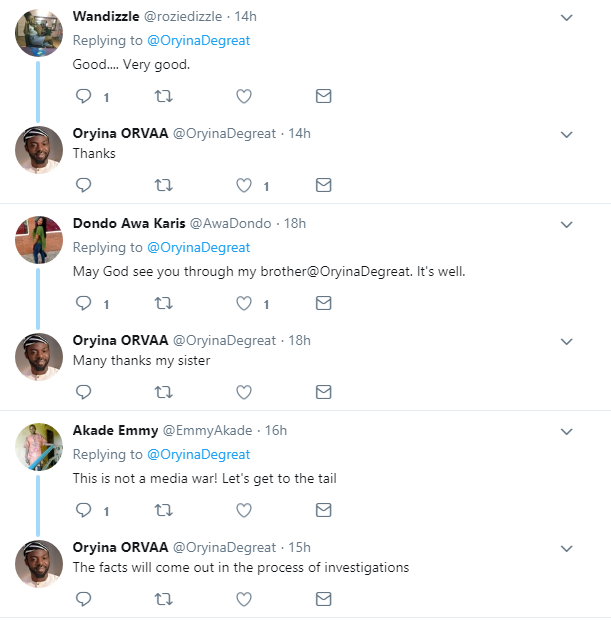Retweet Dondo Awa Karis's tweet

pos(164,303)
